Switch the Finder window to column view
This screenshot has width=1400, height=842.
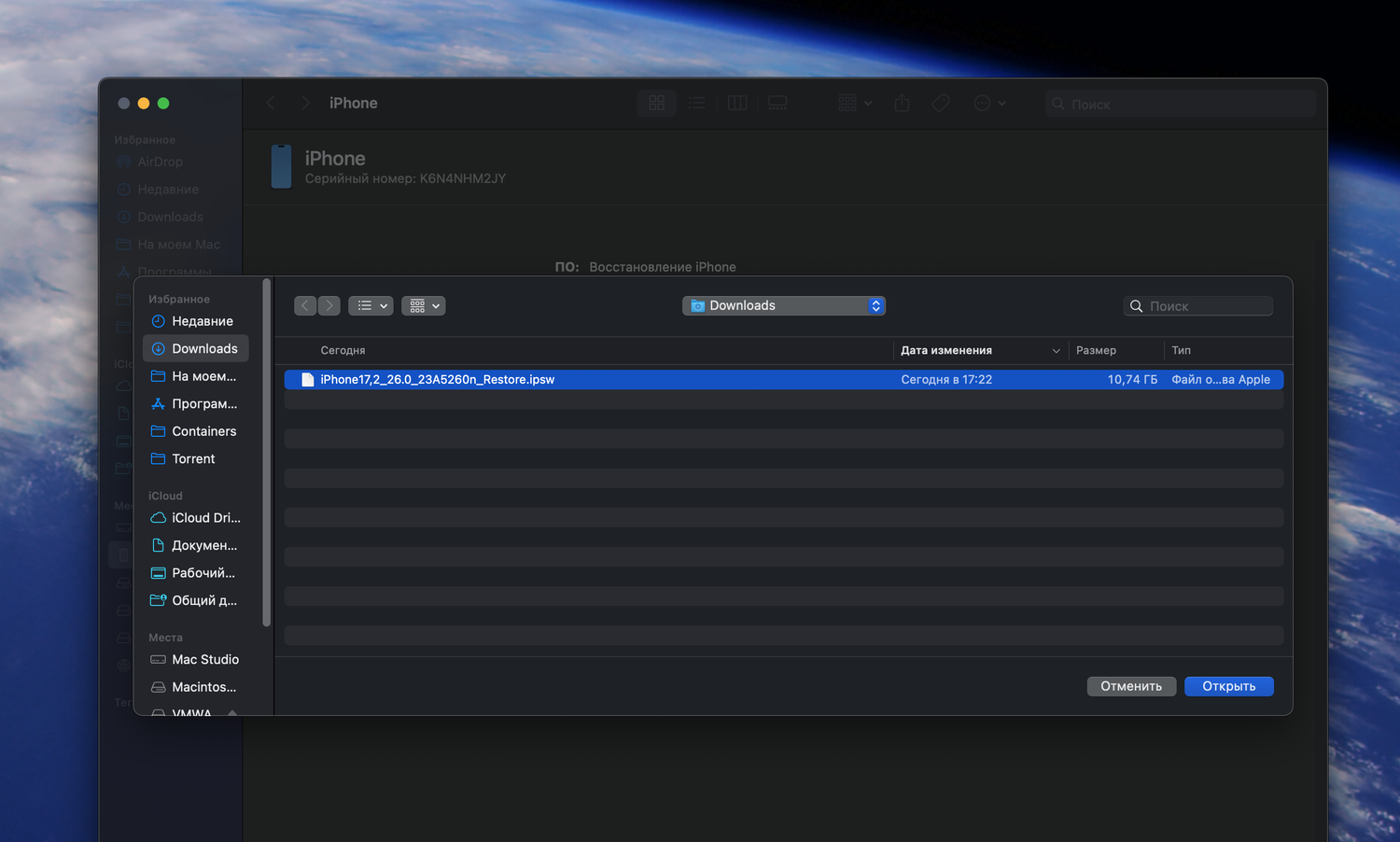(737, 103)
